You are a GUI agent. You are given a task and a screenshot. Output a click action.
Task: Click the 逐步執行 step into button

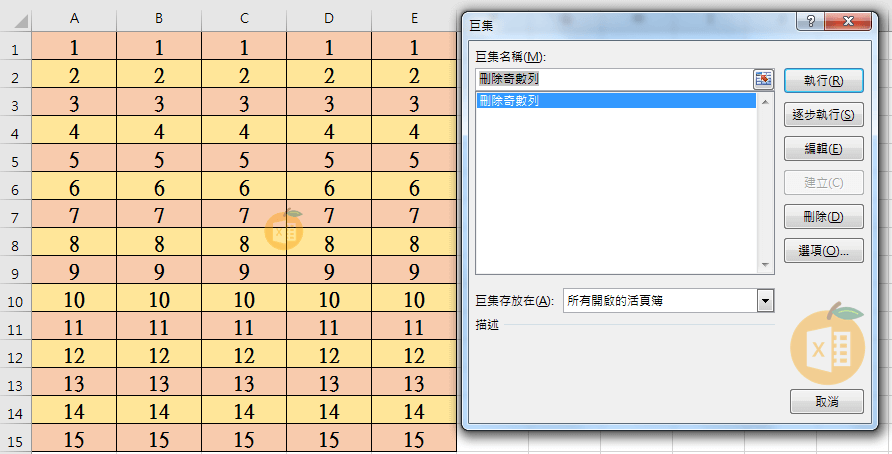(x=825, y=115)
